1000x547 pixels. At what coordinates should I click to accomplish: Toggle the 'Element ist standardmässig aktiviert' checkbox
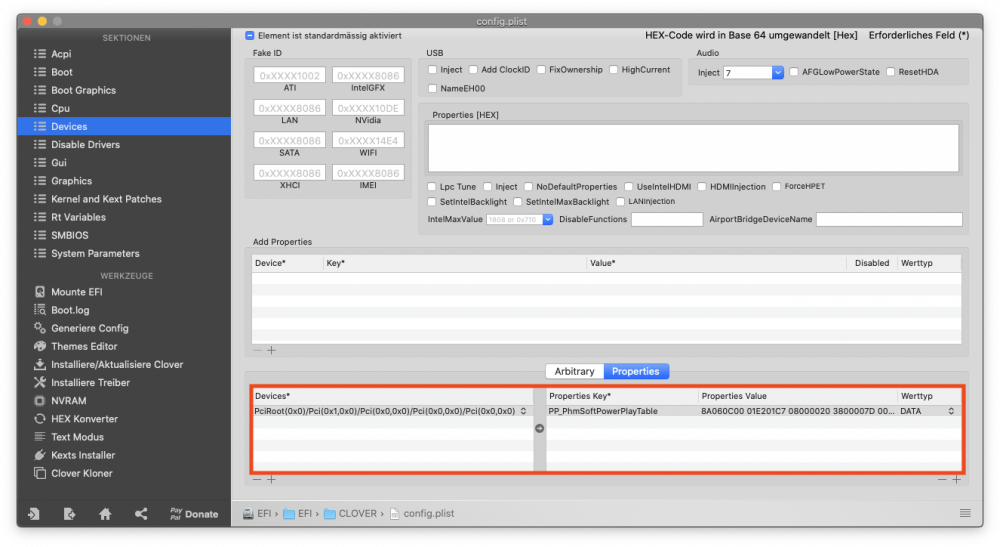(250, 36)
